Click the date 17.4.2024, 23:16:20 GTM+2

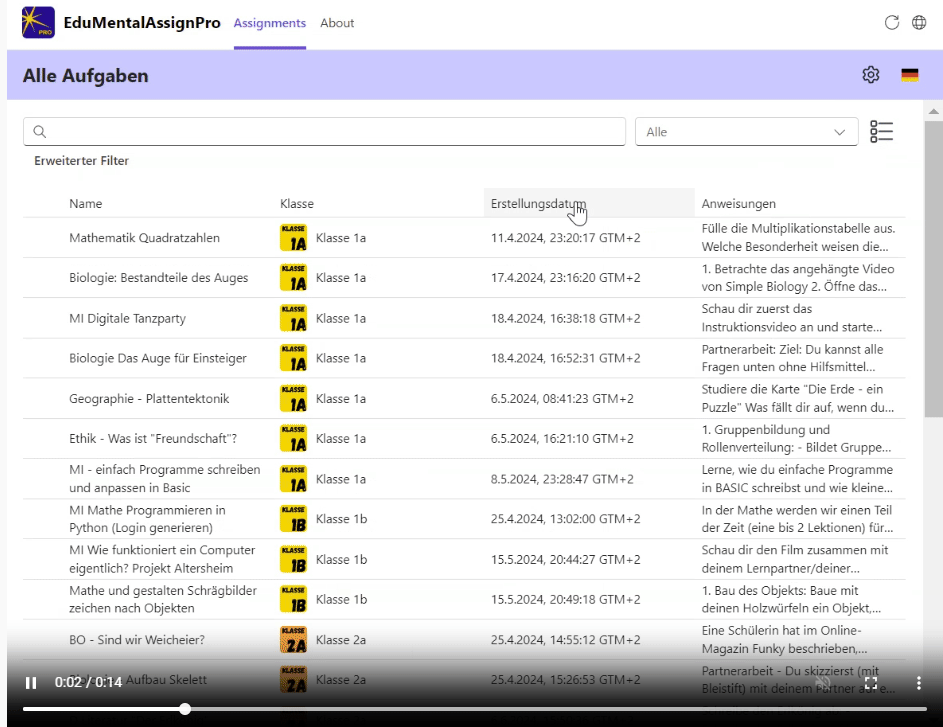pyautogui.click(x=565, y=278)
